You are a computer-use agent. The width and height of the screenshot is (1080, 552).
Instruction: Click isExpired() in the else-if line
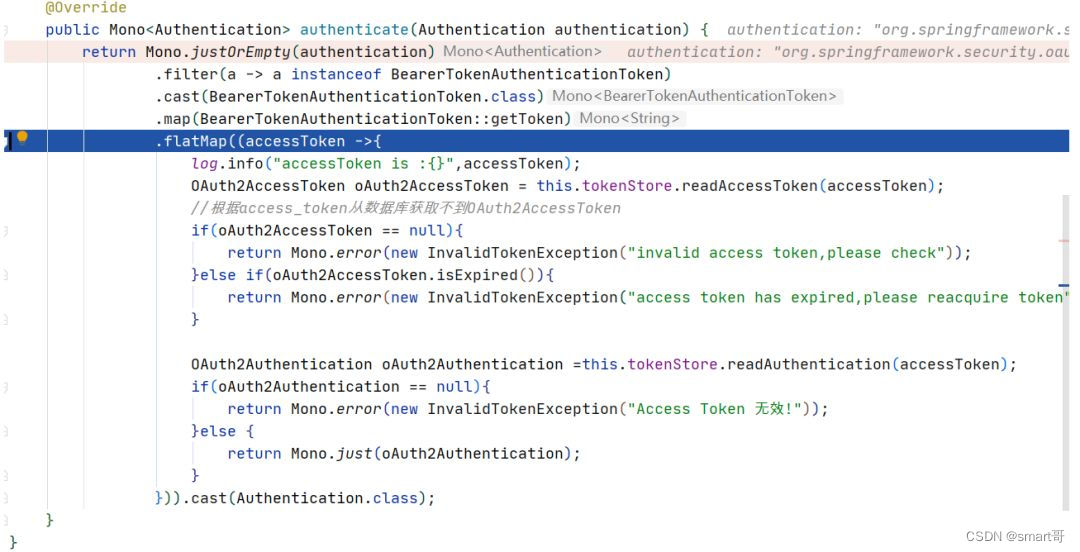coord(488,275)
